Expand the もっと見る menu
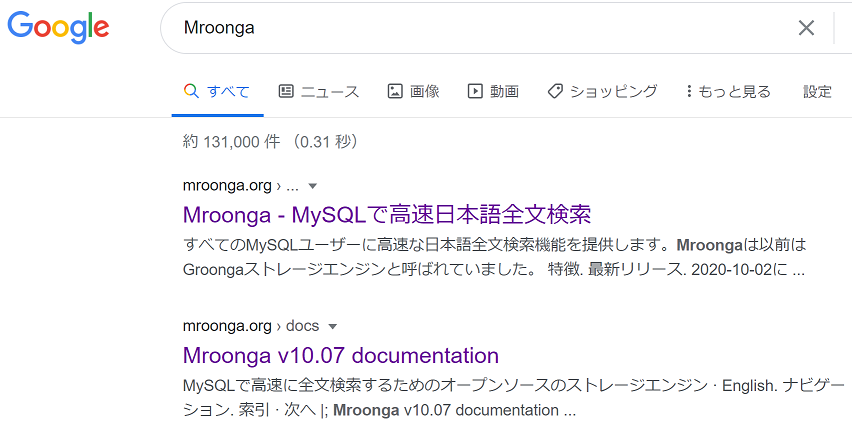 [728, 91]
